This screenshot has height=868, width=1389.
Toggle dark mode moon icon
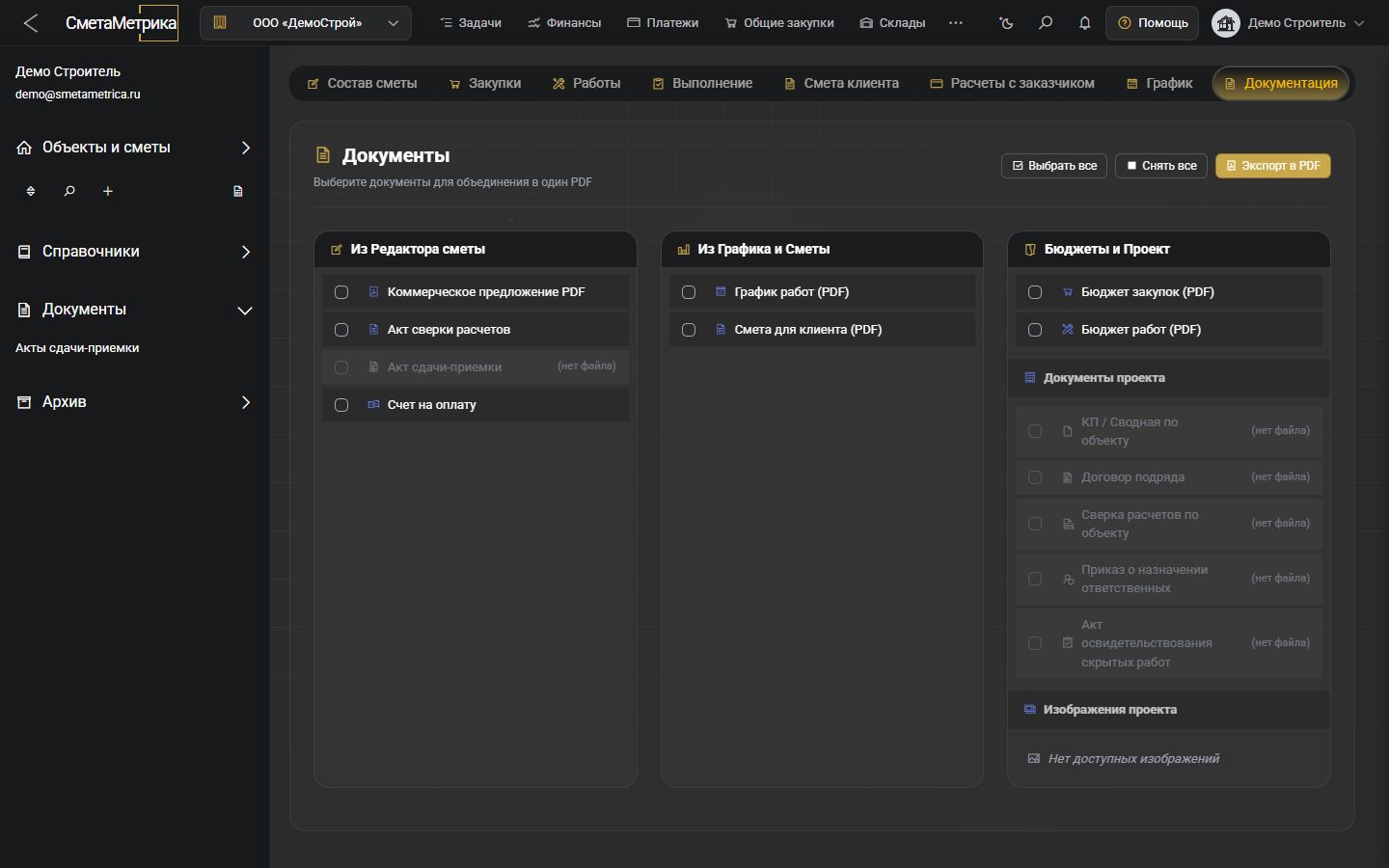(x=1006, y=23)
